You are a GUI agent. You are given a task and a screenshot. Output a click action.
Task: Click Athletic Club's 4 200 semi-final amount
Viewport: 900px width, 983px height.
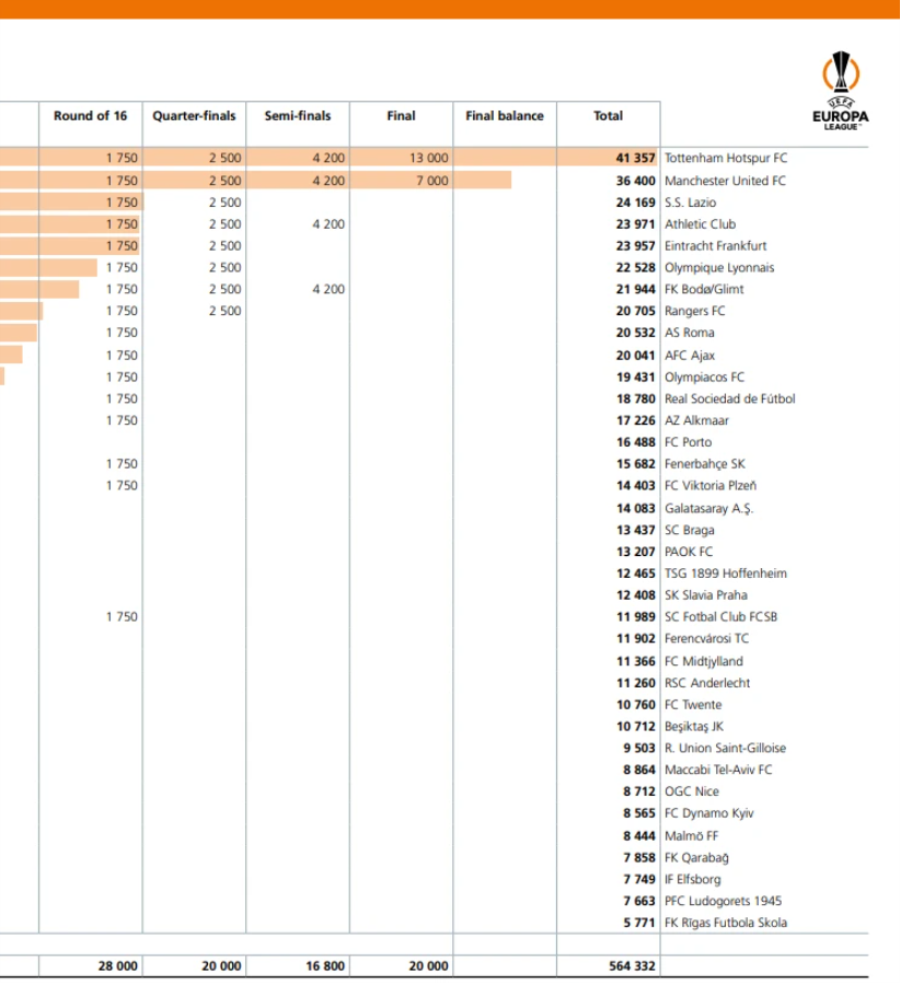328,225
